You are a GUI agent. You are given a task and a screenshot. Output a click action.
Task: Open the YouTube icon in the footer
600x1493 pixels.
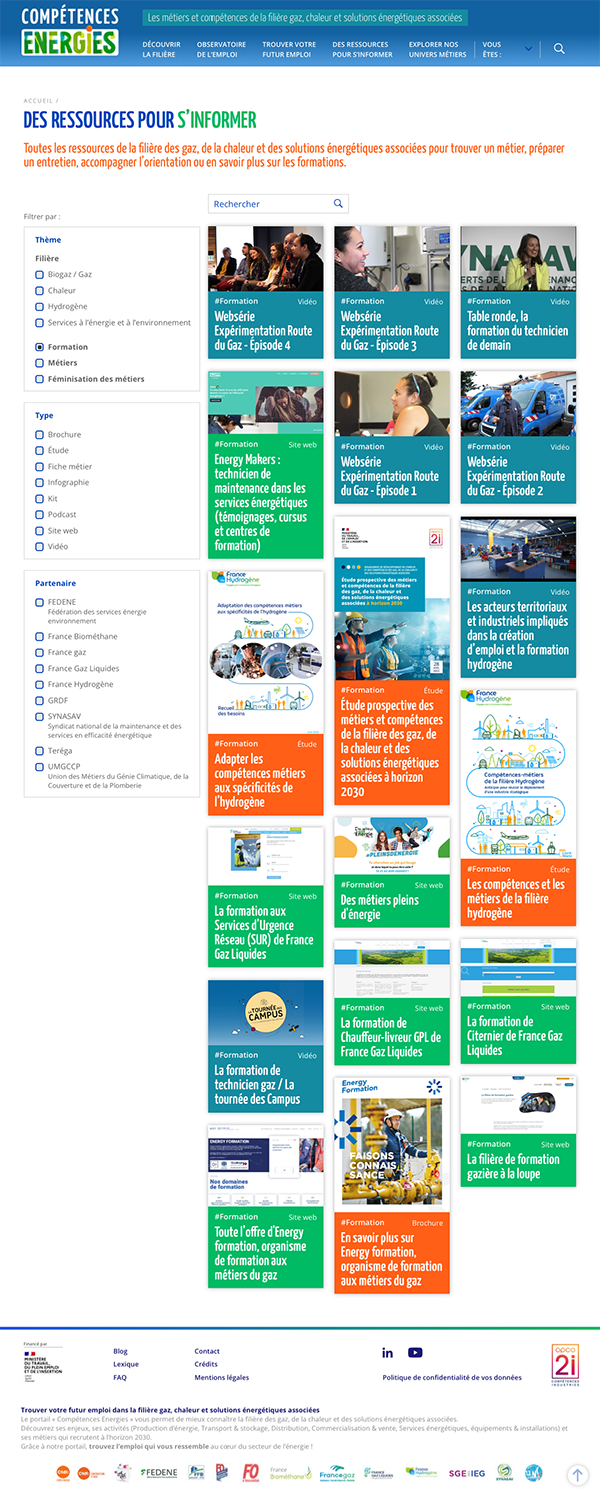click(415, 1353)
